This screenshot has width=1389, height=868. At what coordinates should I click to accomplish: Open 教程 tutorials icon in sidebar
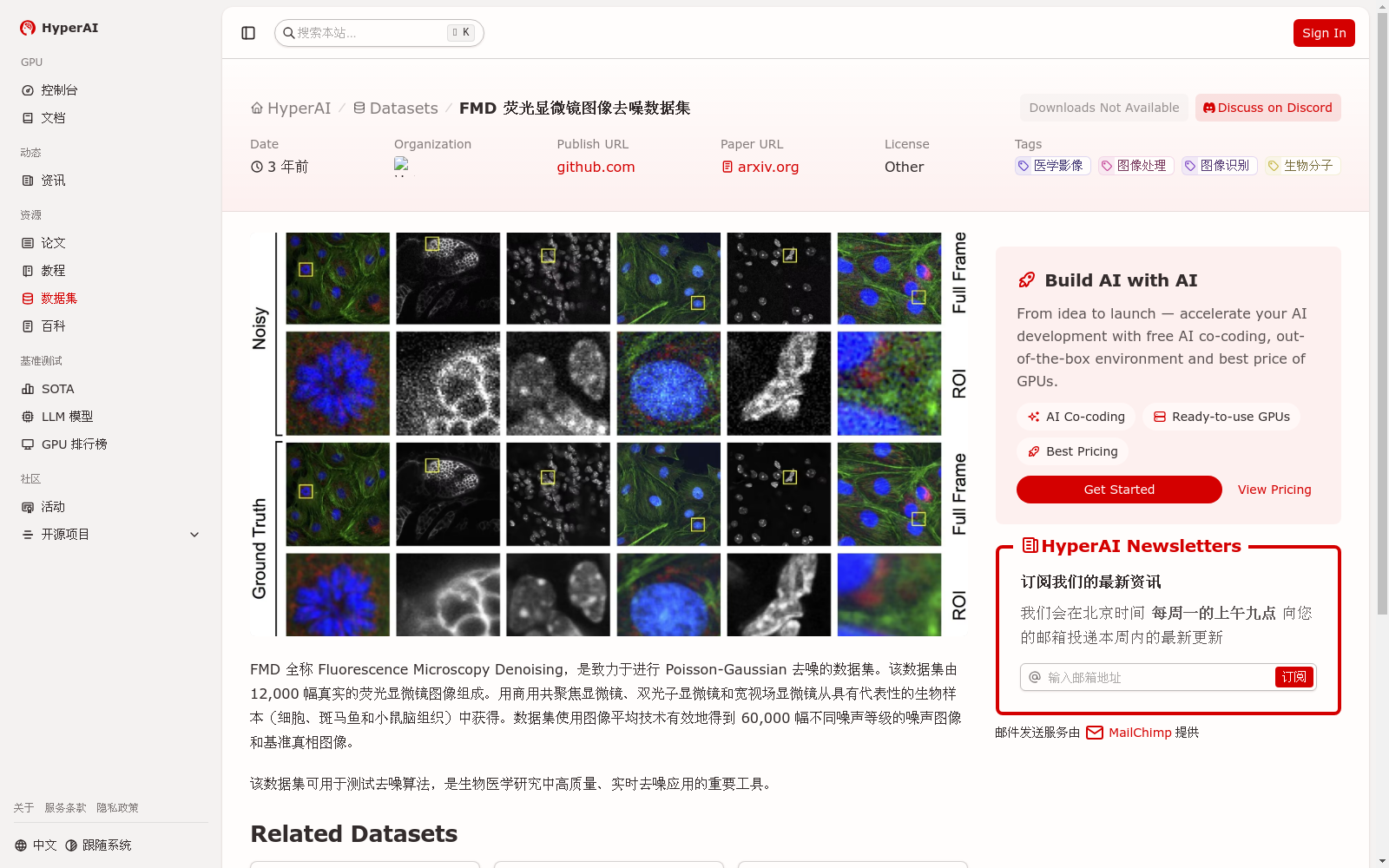pos(28,271)
